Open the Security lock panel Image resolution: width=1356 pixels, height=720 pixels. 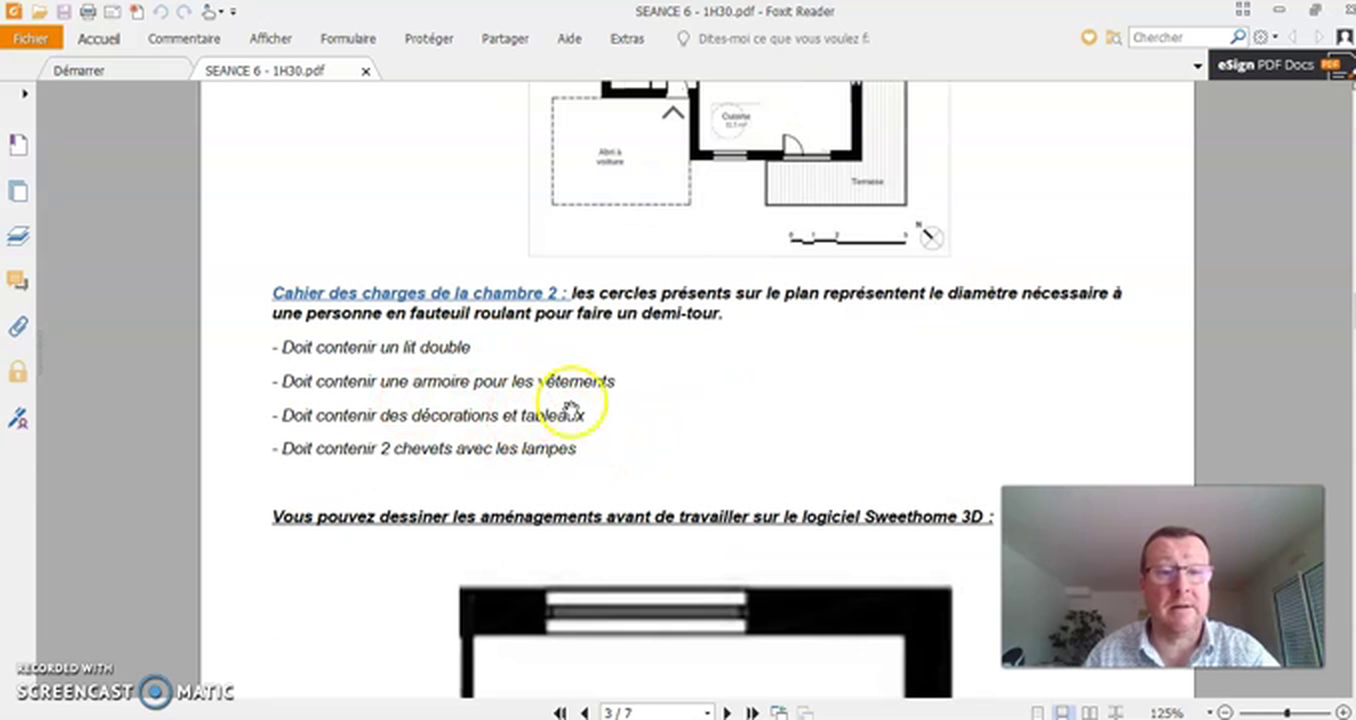[18, 372]
